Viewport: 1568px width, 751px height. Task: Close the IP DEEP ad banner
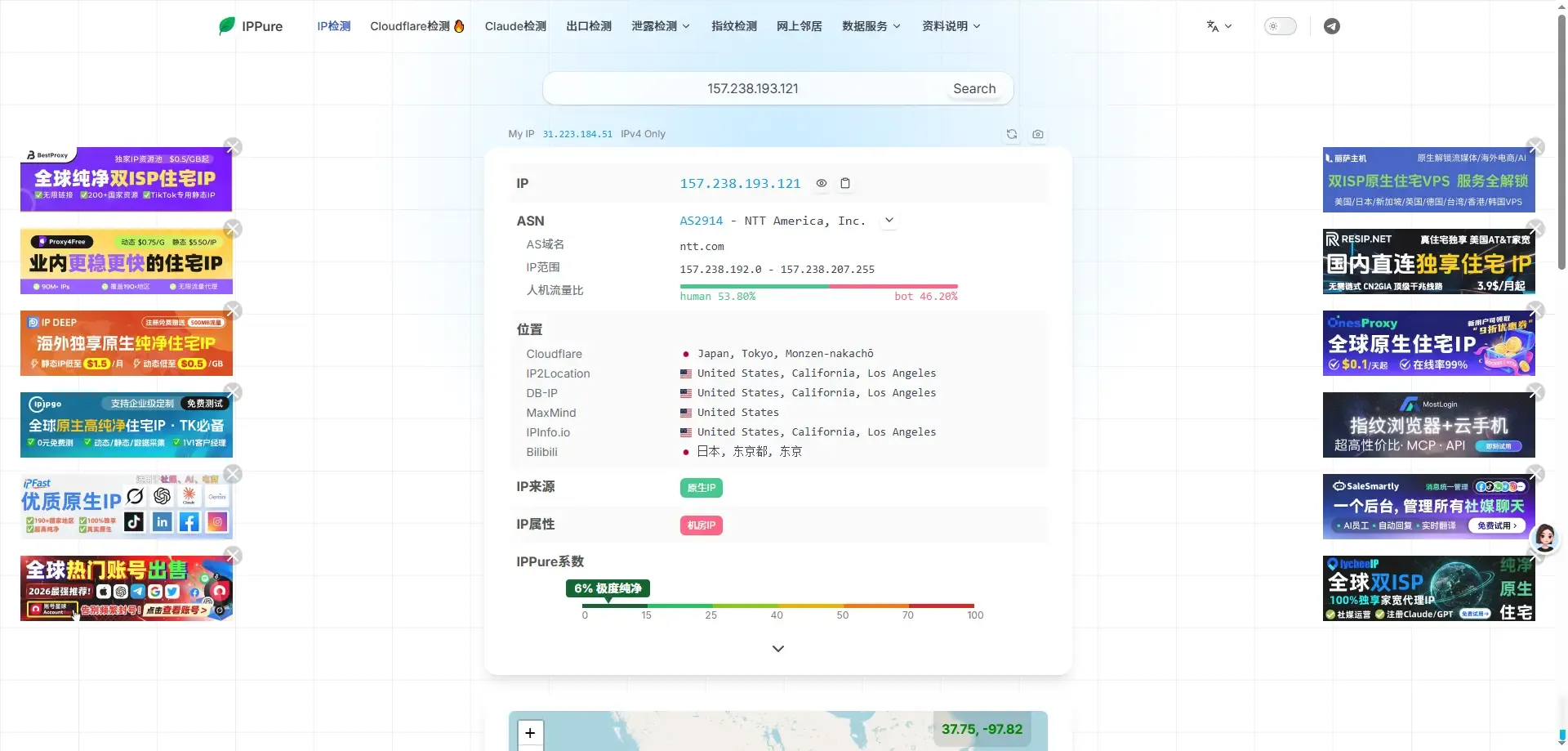click(233, 311)
